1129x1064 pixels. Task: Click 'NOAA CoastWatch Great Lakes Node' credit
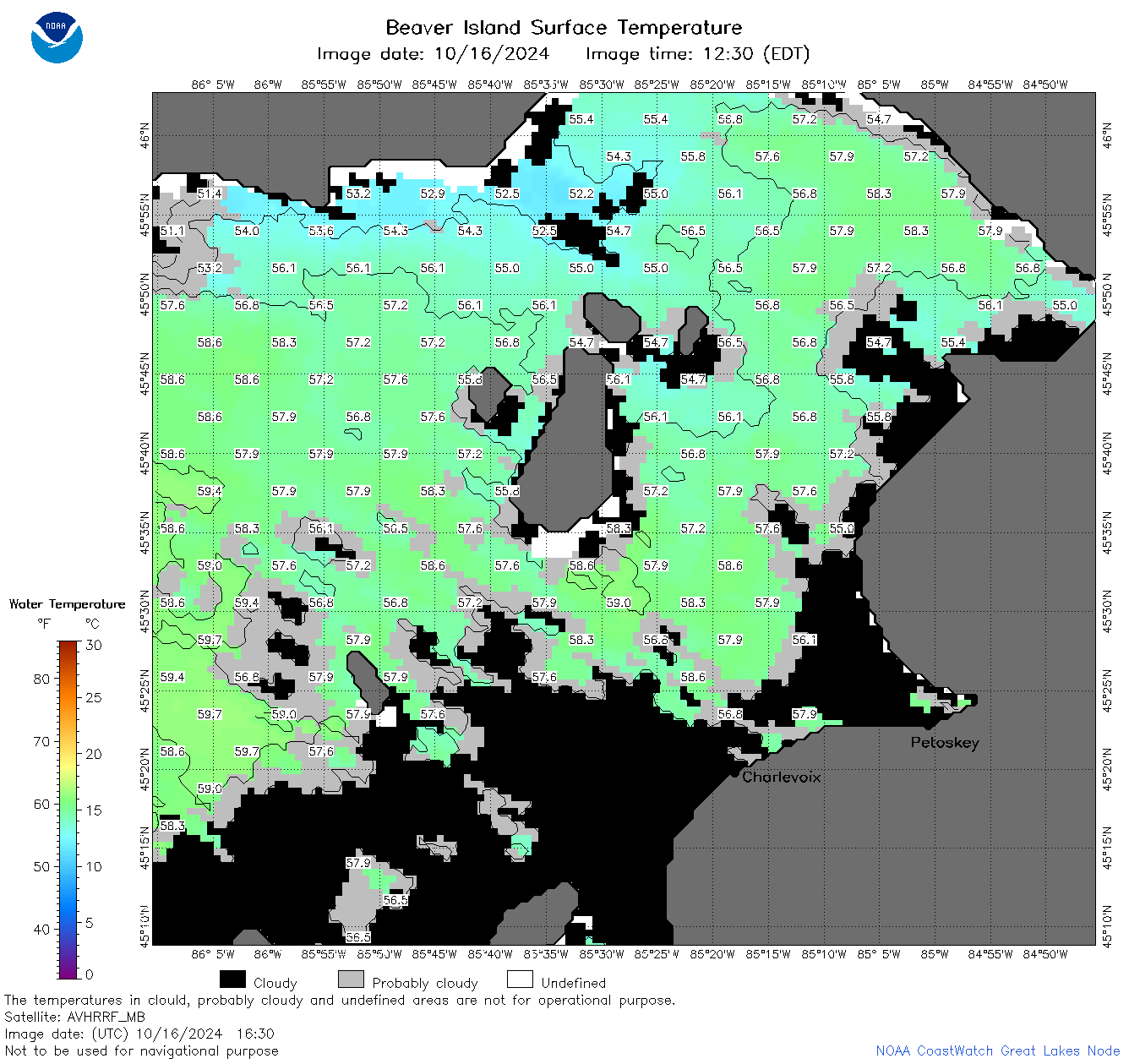[997, 1050]
